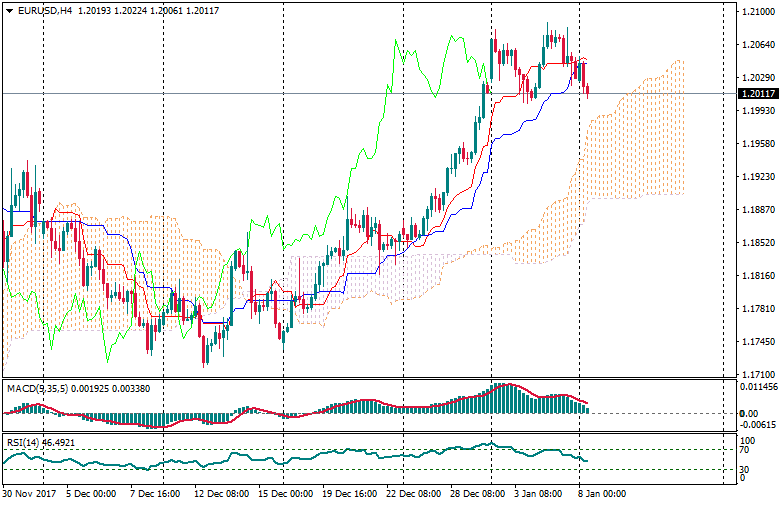Click the RSI scale level 30
779x505 pixels.
[746, 468]
